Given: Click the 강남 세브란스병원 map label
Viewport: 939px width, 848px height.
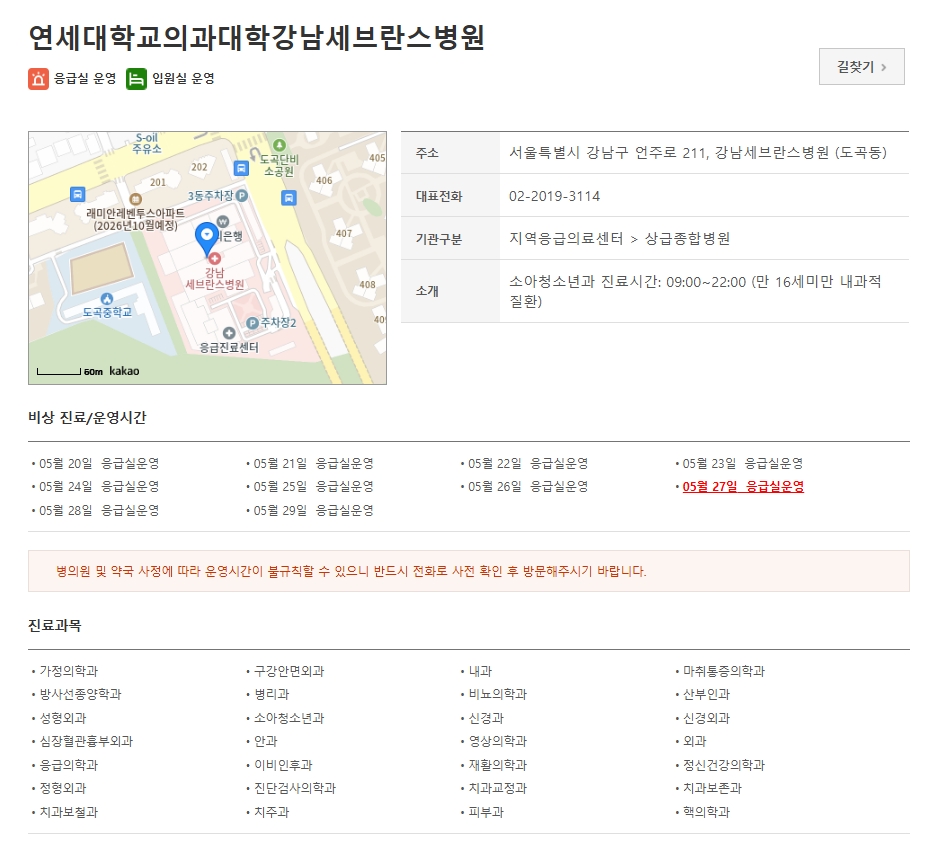Looking at the screenshot, I should (x=214, y=278).
